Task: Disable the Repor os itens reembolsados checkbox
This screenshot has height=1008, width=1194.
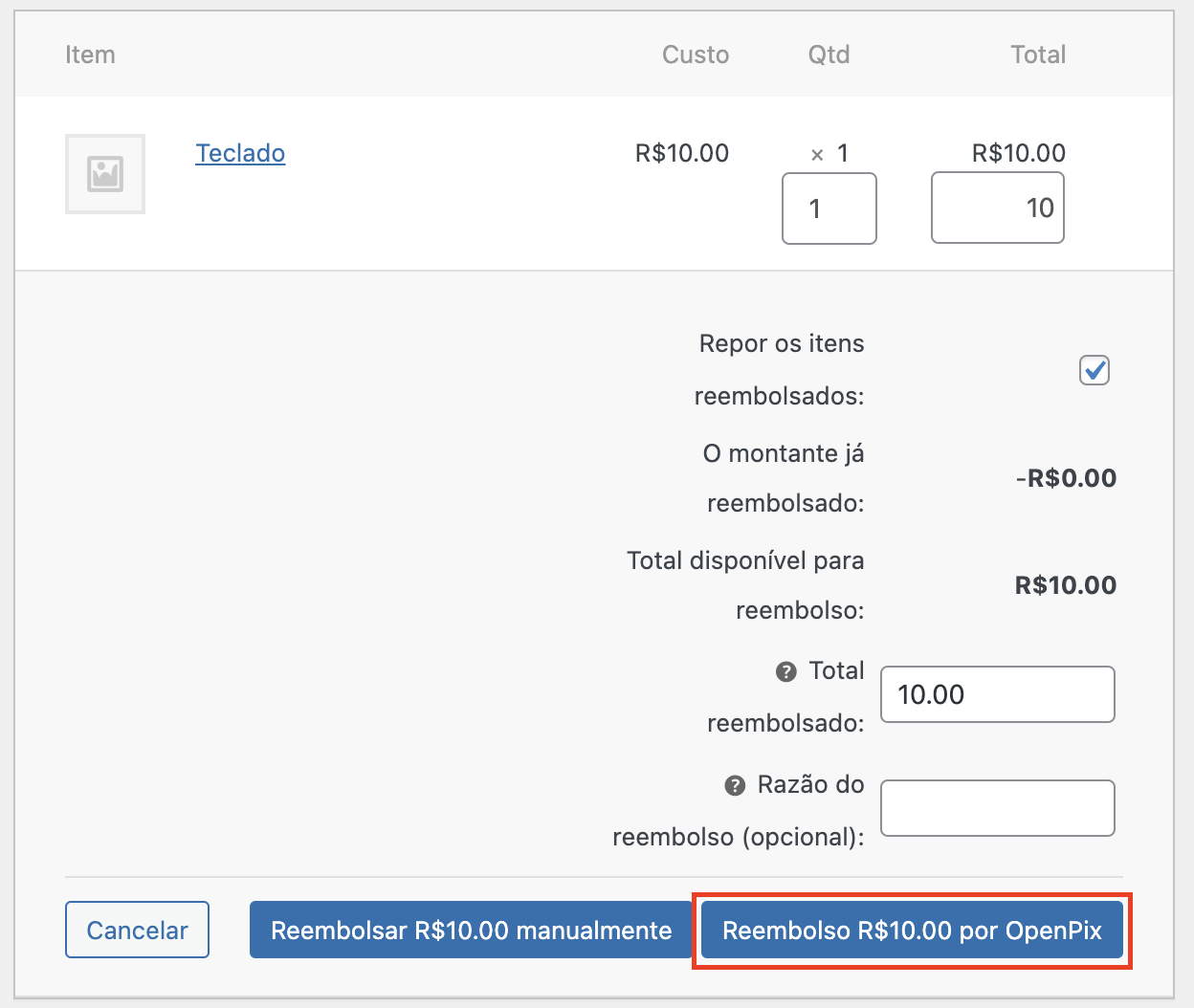Action: coord(1094,370)
